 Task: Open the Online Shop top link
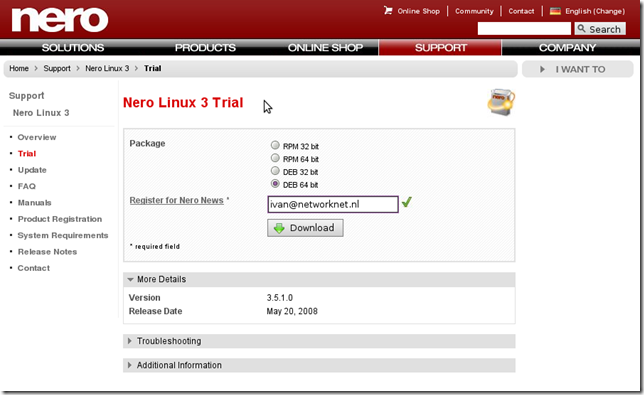click(418, 11)
